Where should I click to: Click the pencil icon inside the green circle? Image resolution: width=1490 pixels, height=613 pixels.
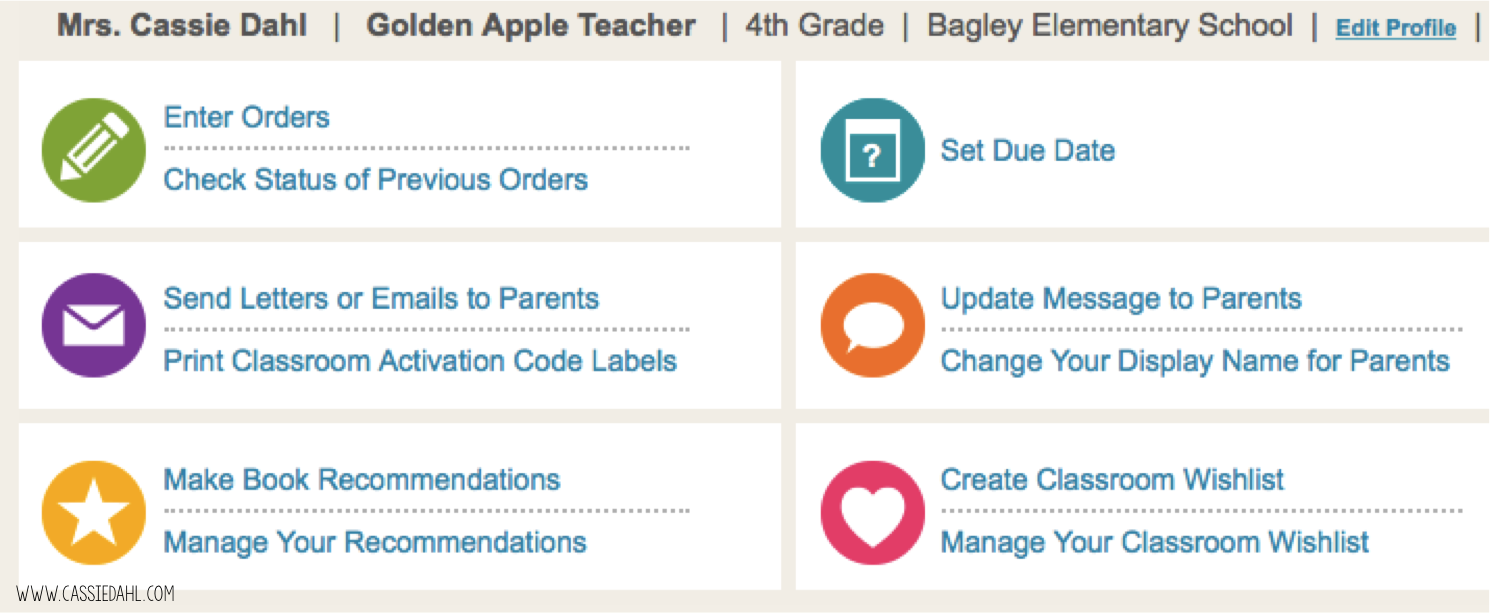pyautogui.click(x=93, y=149)
